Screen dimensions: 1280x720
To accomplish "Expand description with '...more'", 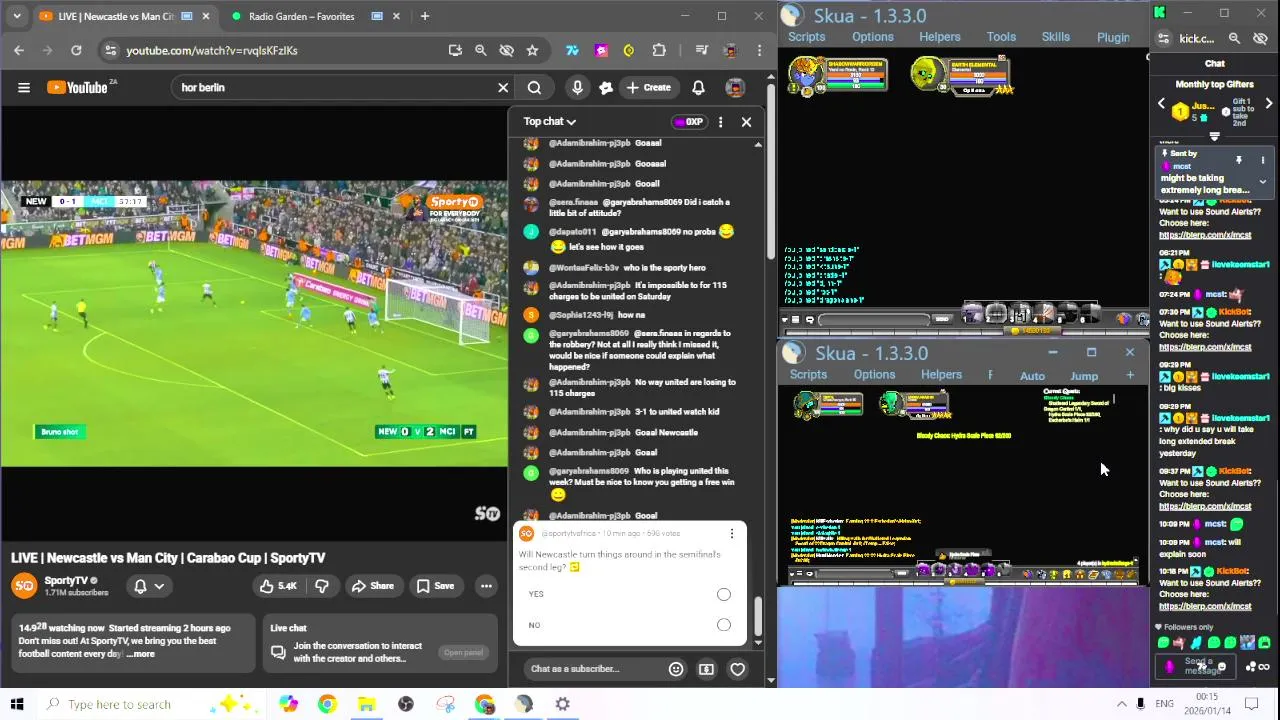I will click(141, 654).
